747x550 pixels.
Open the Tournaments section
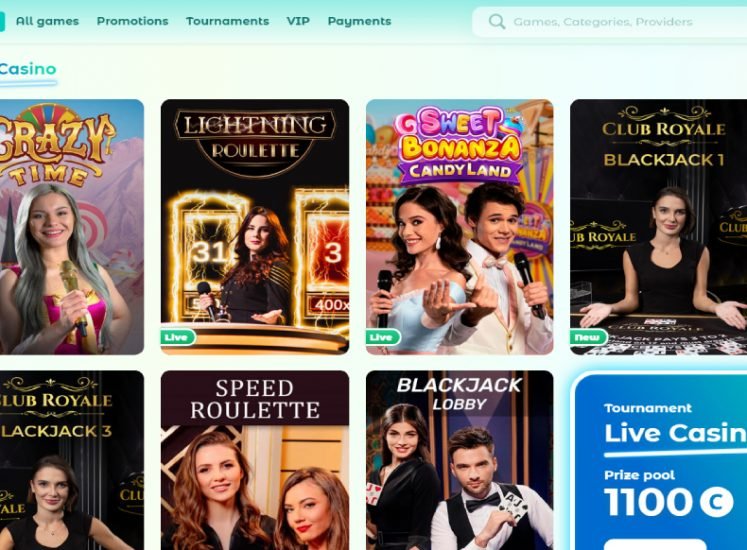tap(227, 21)
